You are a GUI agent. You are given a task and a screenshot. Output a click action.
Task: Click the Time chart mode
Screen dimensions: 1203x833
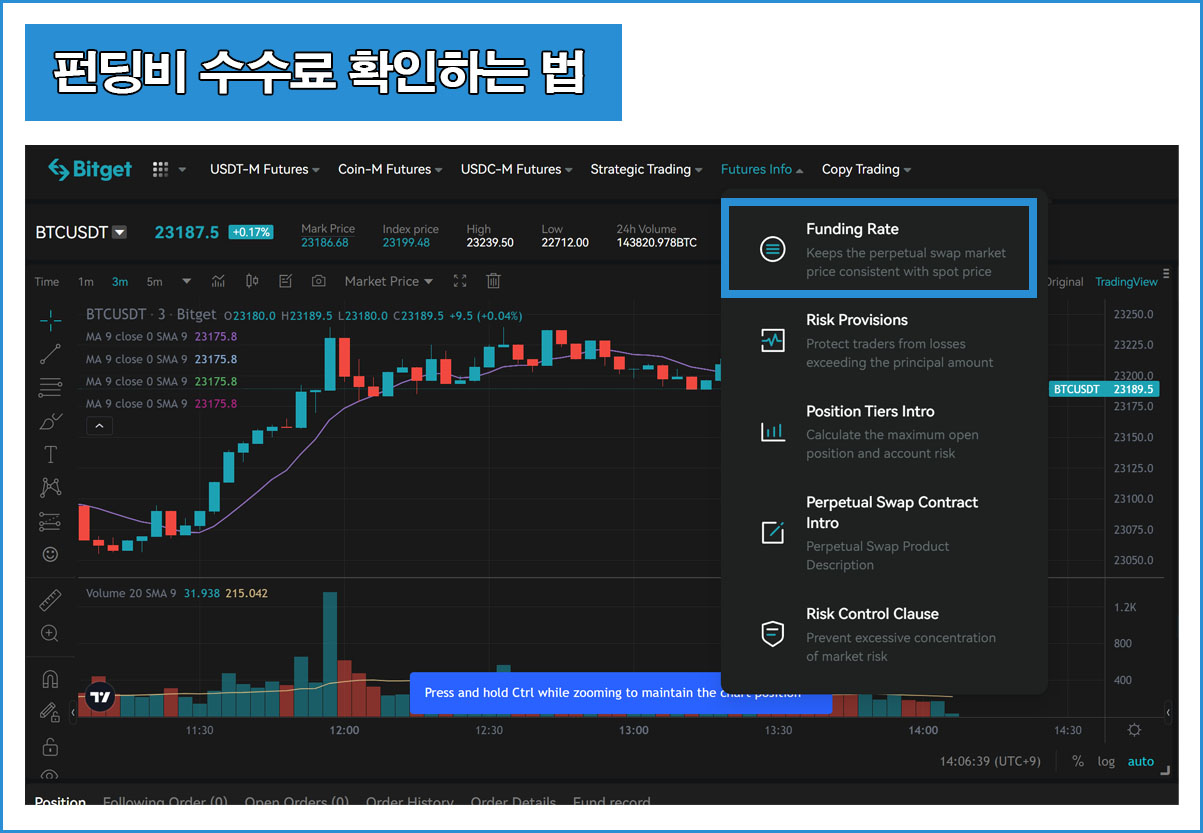(x=47, y=282)
